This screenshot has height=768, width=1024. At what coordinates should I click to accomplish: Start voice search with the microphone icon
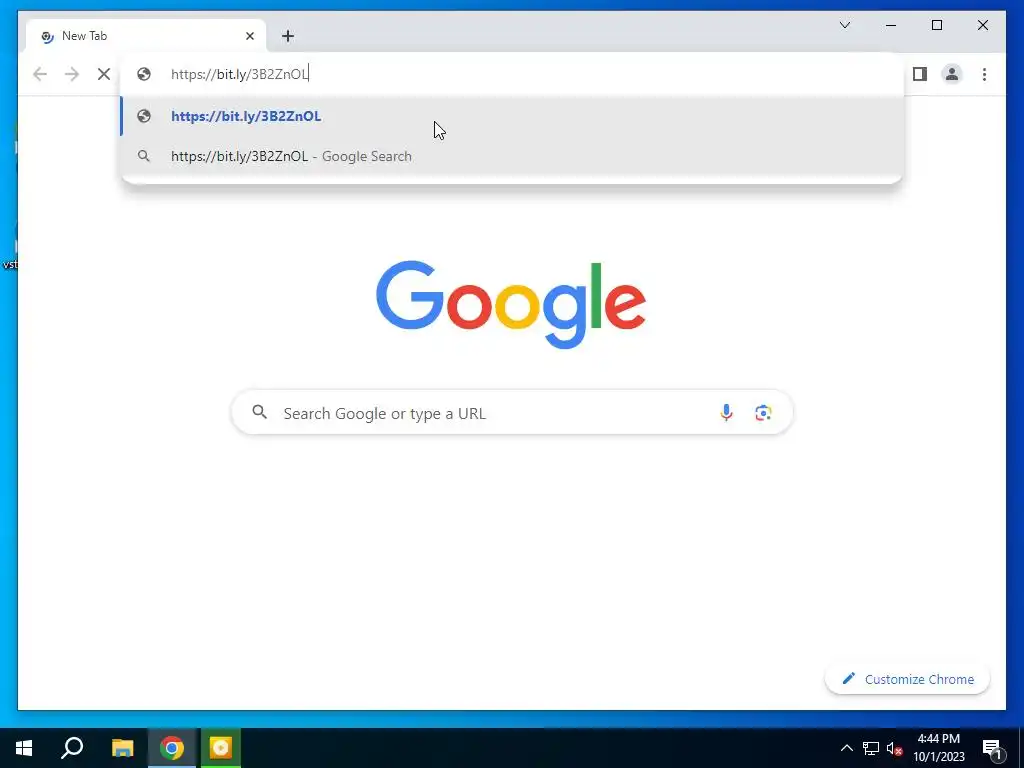tap(726, 413)
